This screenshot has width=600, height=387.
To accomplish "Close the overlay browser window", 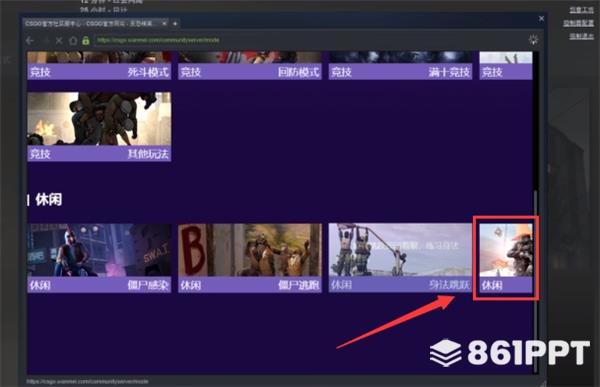I will pos(541,18).
